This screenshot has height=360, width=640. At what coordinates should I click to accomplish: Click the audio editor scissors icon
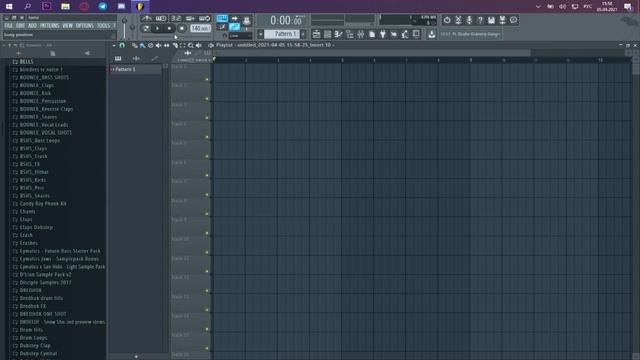(x=458, y=20)
